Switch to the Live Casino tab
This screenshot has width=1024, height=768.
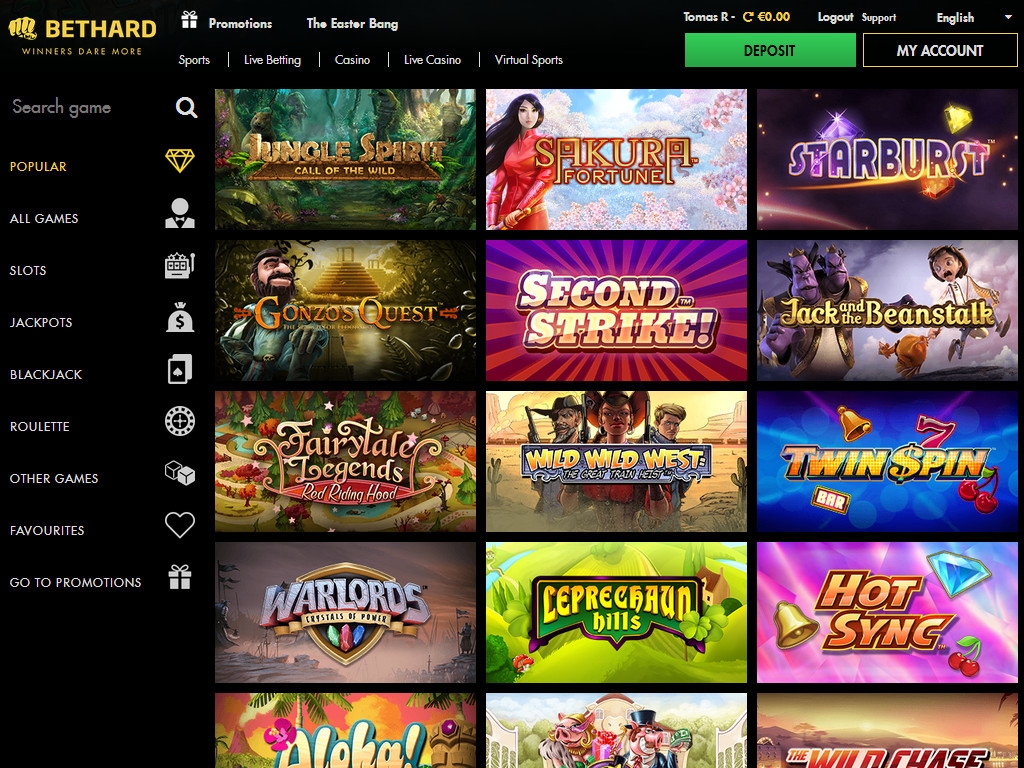(432, 60)
